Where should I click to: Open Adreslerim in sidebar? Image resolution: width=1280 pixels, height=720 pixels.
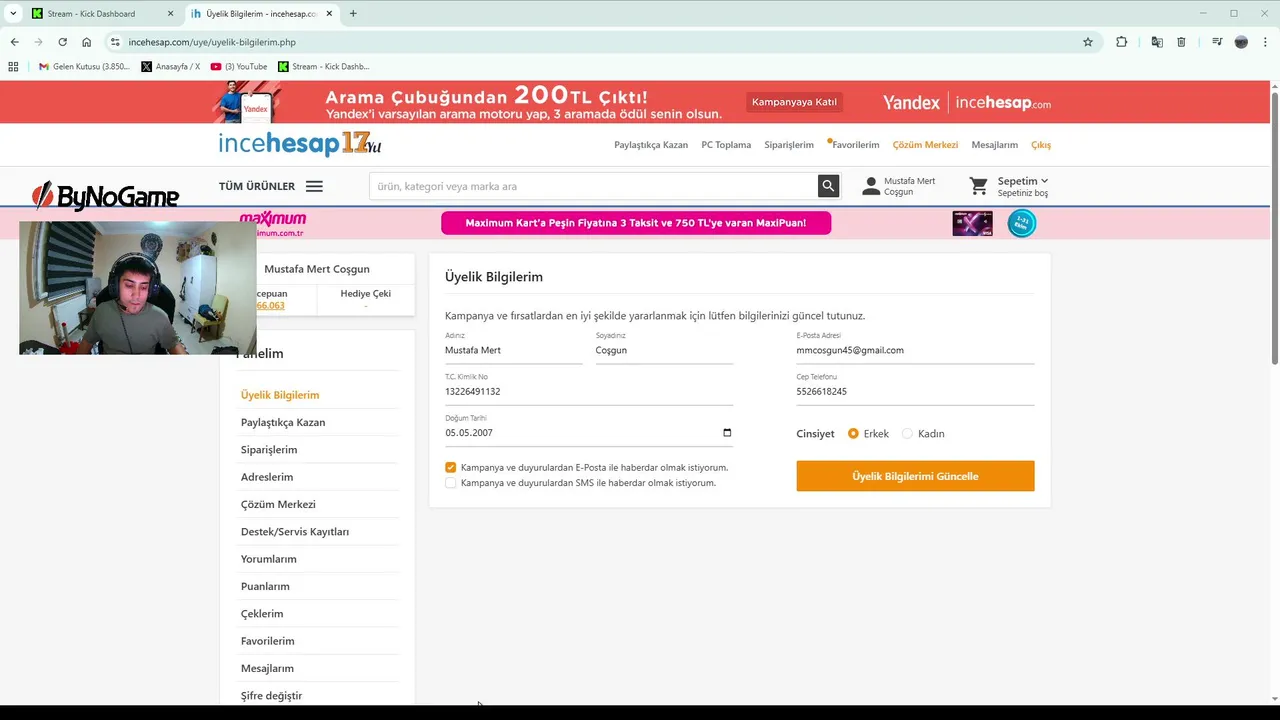coord(267,477)
